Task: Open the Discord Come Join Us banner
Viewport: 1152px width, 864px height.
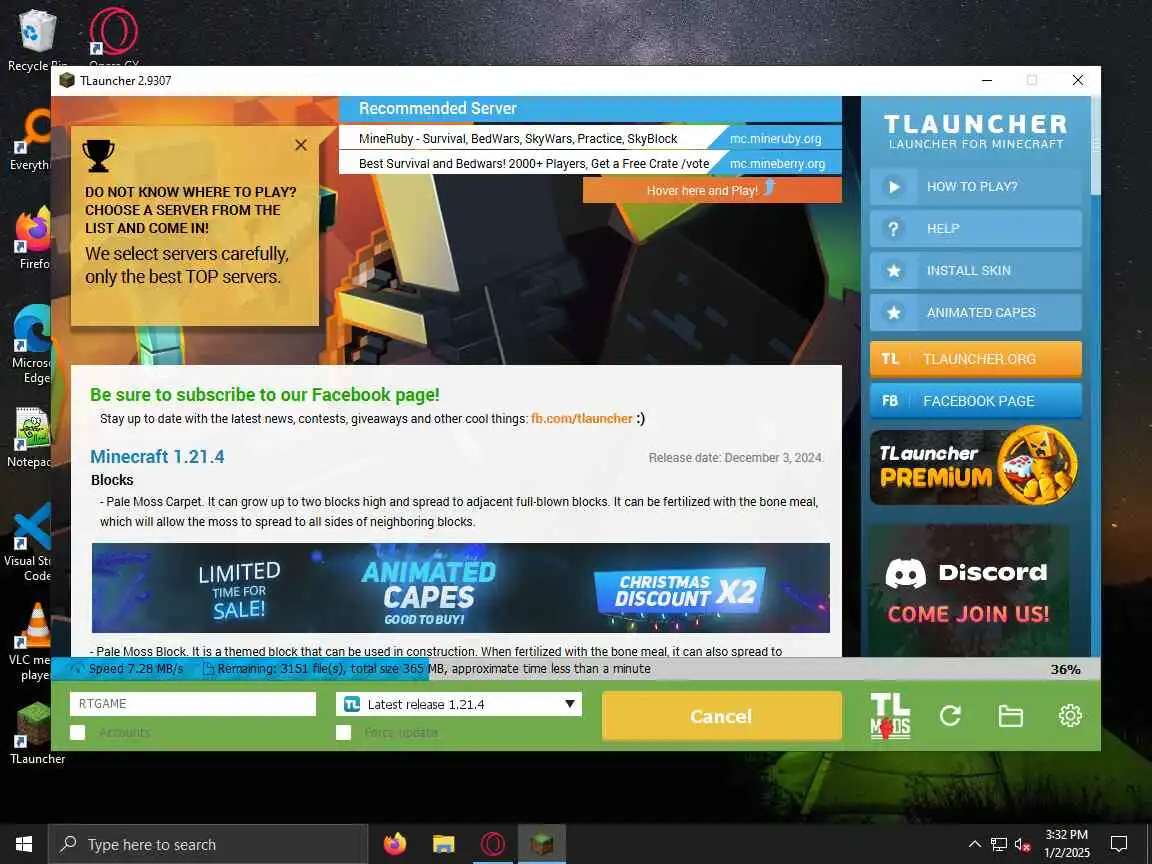Action: coord(968,590)
